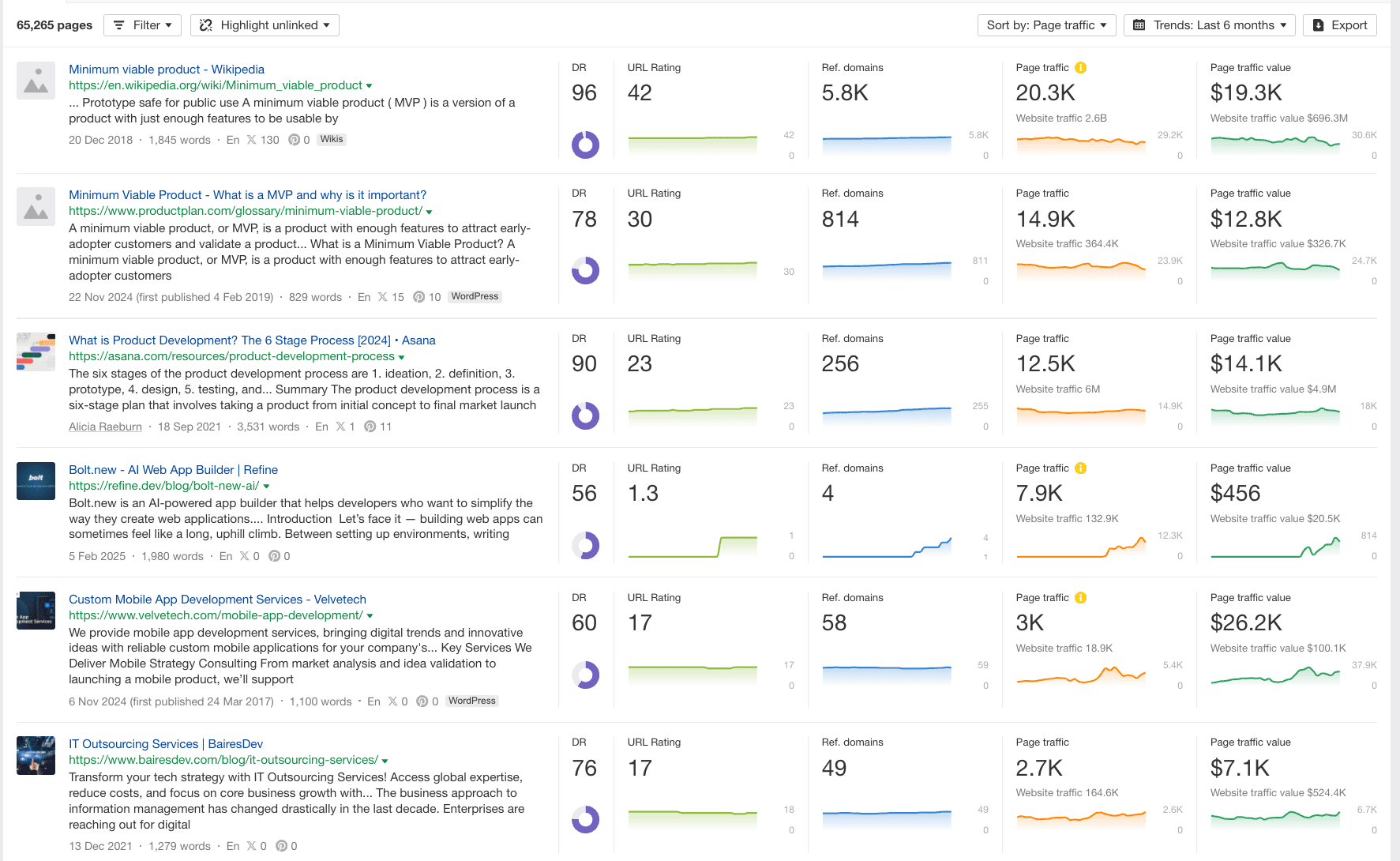Screen dimensions: 1400x861
Task: Expand the Wikipedia URL dropdown arrow
Action: coord(370,86)
